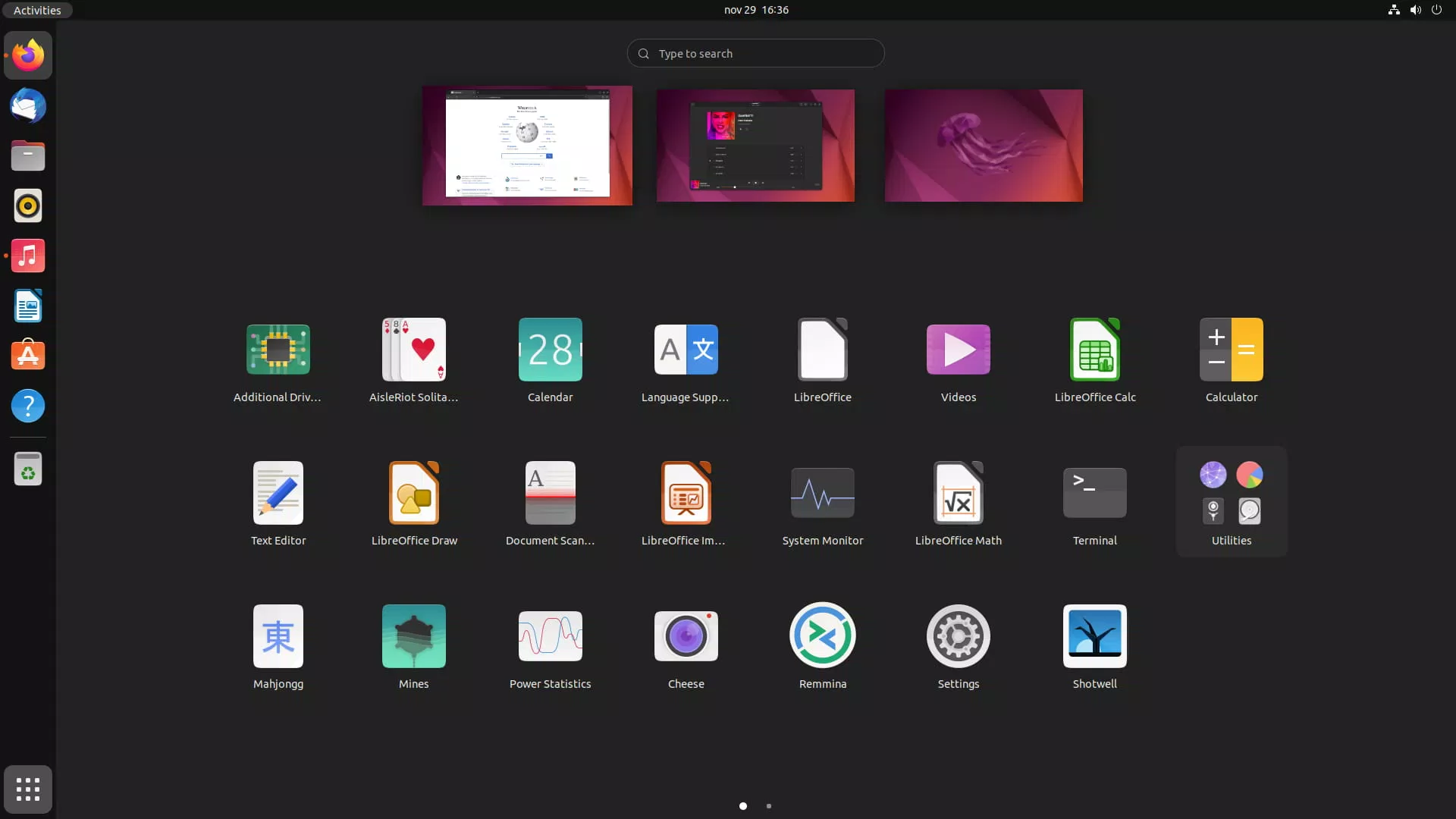
Task: Open Remmina remote desktop client
Action: [822, 635]
